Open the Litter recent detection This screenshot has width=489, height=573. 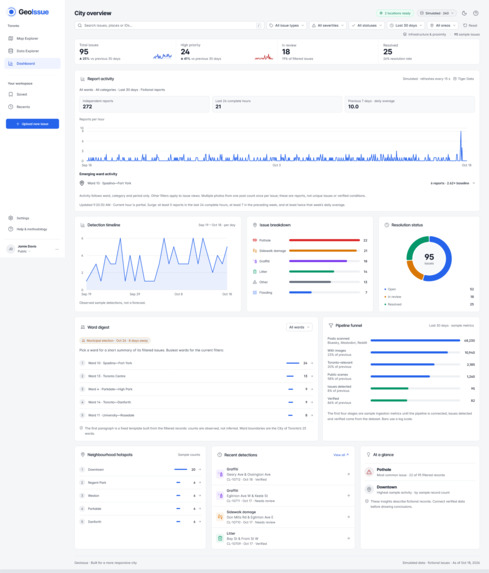click(283, 538)
